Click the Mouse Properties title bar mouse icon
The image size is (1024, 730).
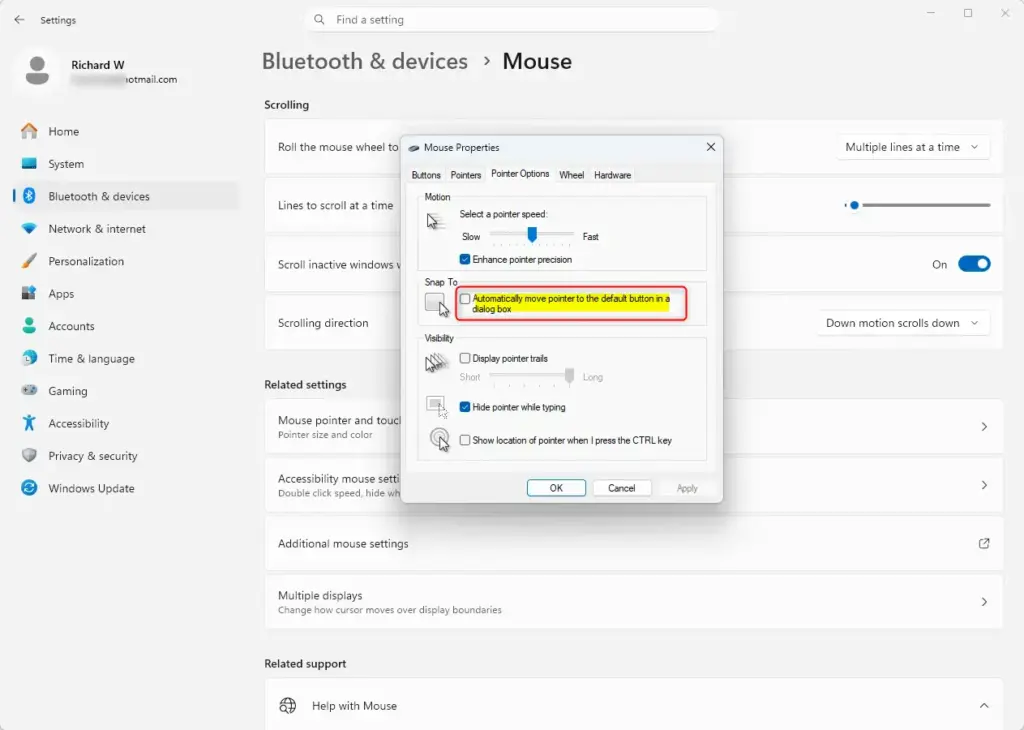pos(413,148)
